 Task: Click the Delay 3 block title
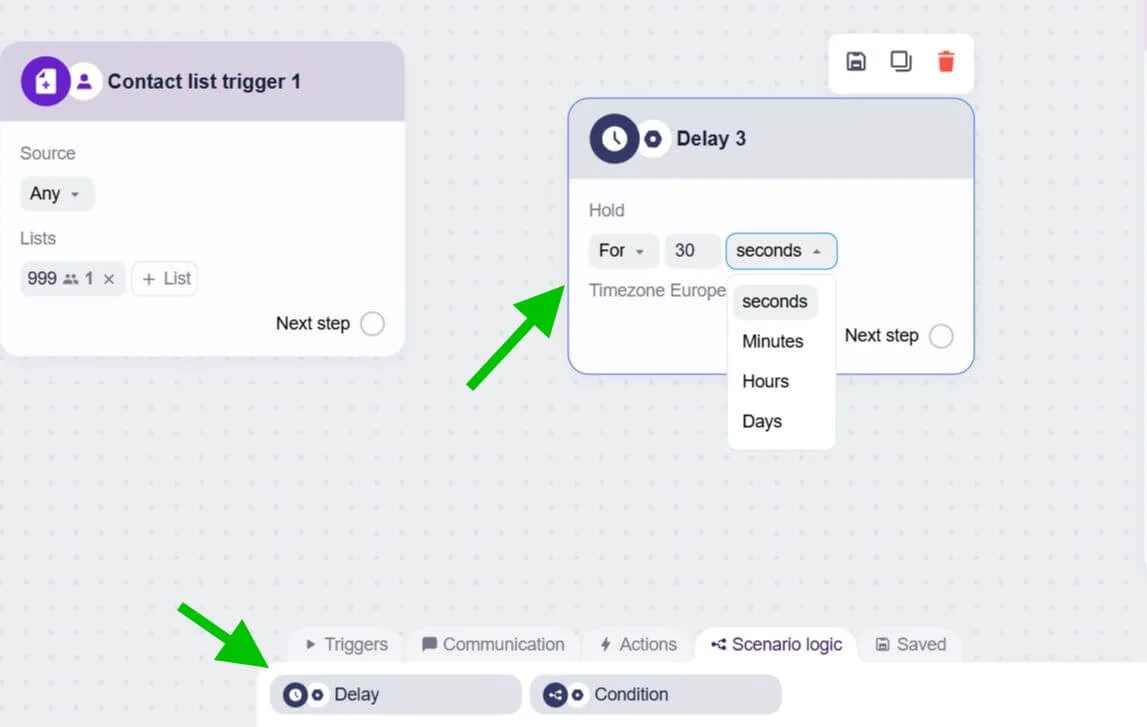(711, 138)
